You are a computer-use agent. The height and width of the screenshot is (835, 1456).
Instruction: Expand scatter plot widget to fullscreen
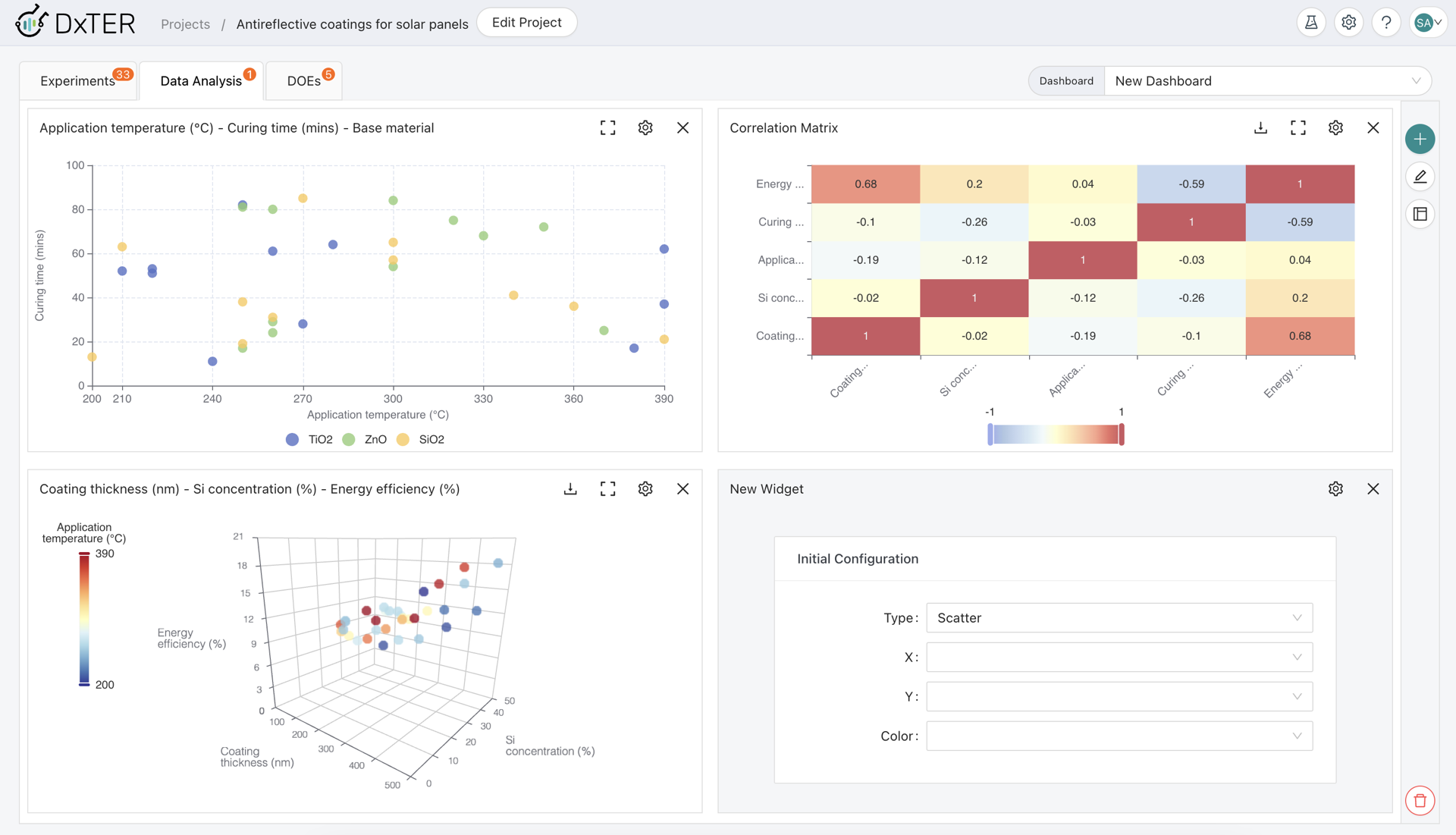607,128
